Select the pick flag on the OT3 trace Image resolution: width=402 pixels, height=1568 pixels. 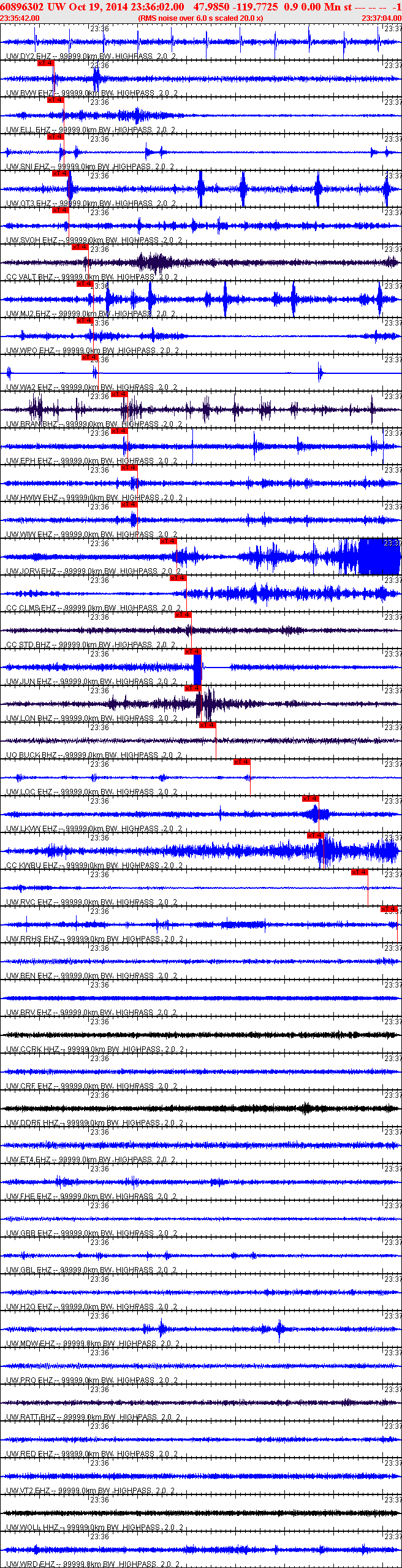tap(60, 173)
